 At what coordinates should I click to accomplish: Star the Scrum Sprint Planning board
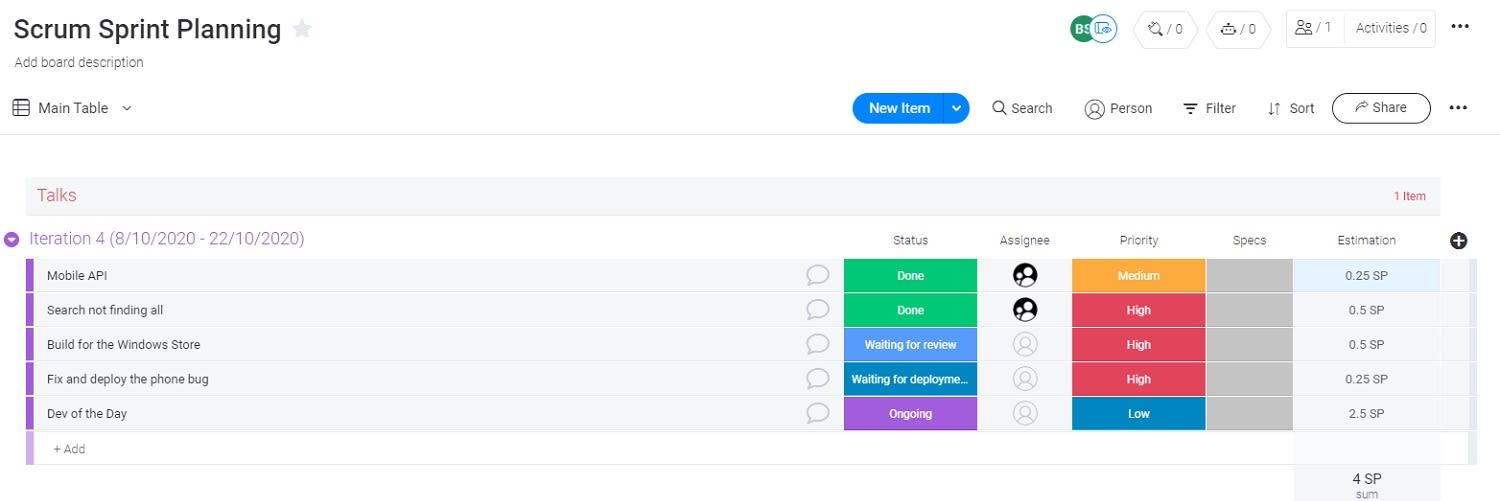[302, 30]
